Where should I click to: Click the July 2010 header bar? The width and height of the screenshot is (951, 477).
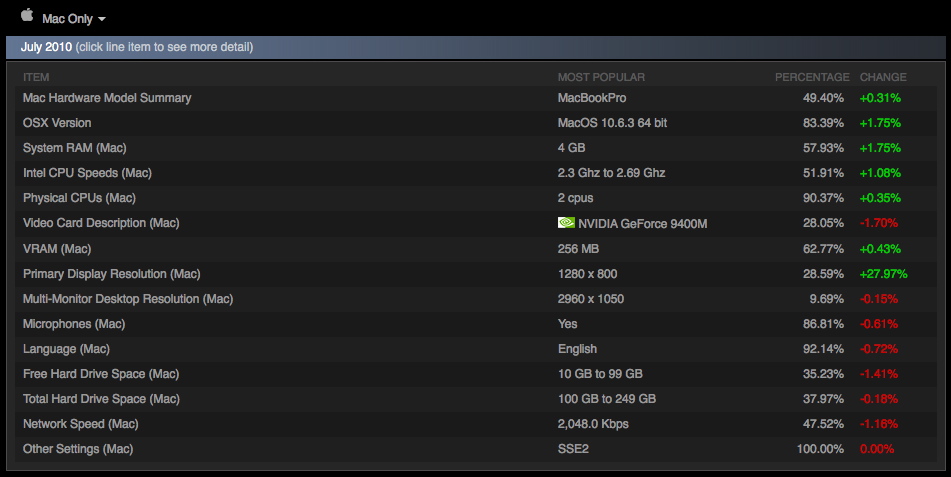click(x=476, y=47)
